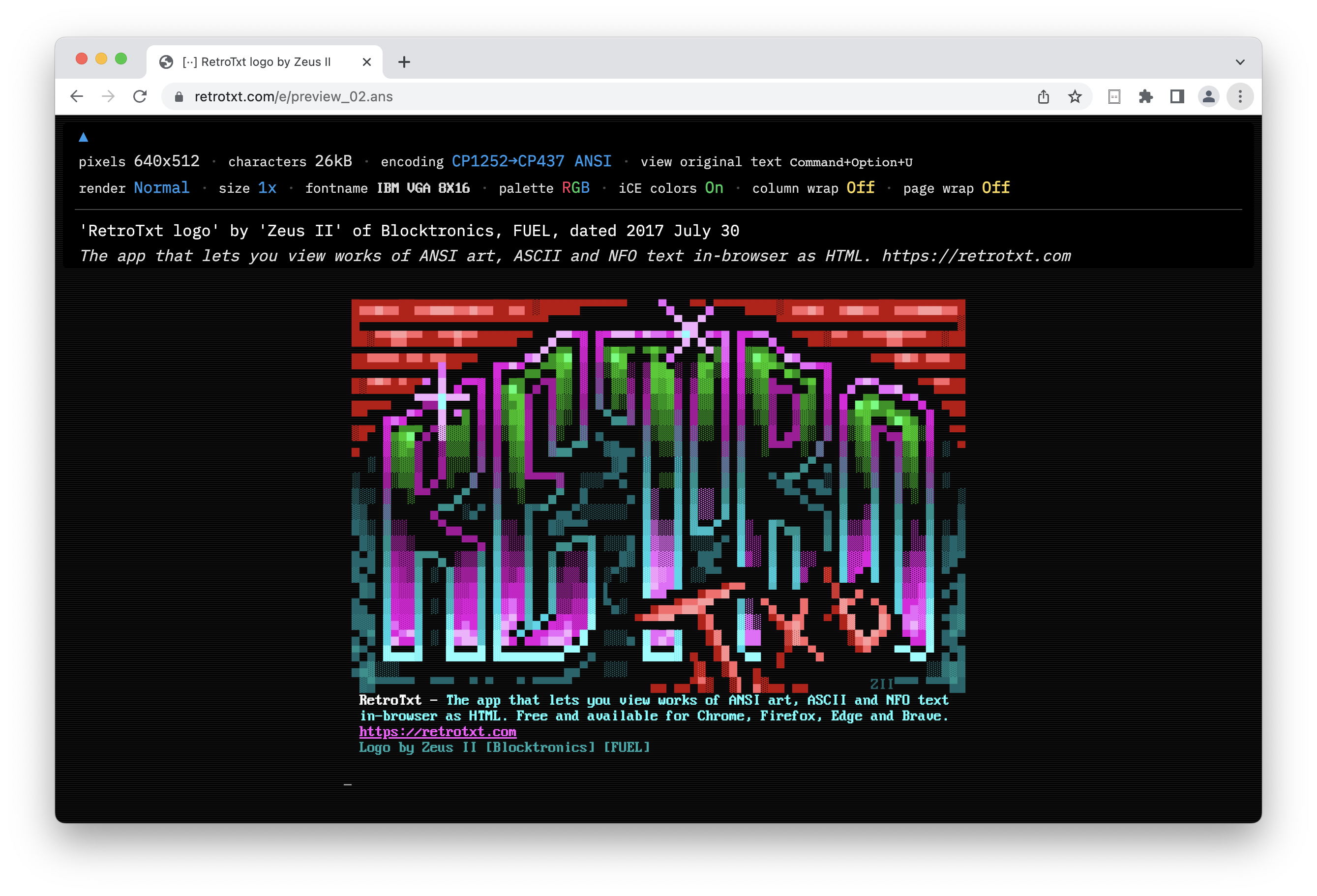
Task: Reload the current page
Action: [140, 96]
